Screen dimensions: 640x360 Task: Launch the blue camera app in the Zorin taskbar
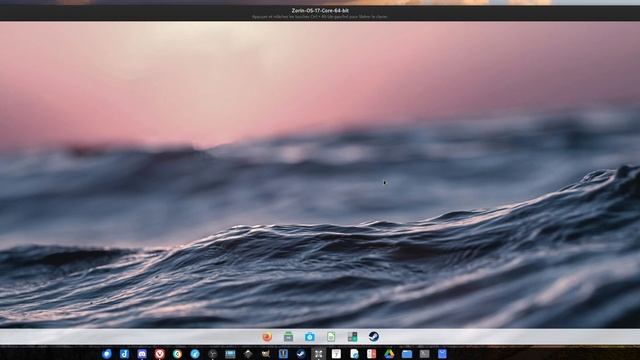coord(310,337)
